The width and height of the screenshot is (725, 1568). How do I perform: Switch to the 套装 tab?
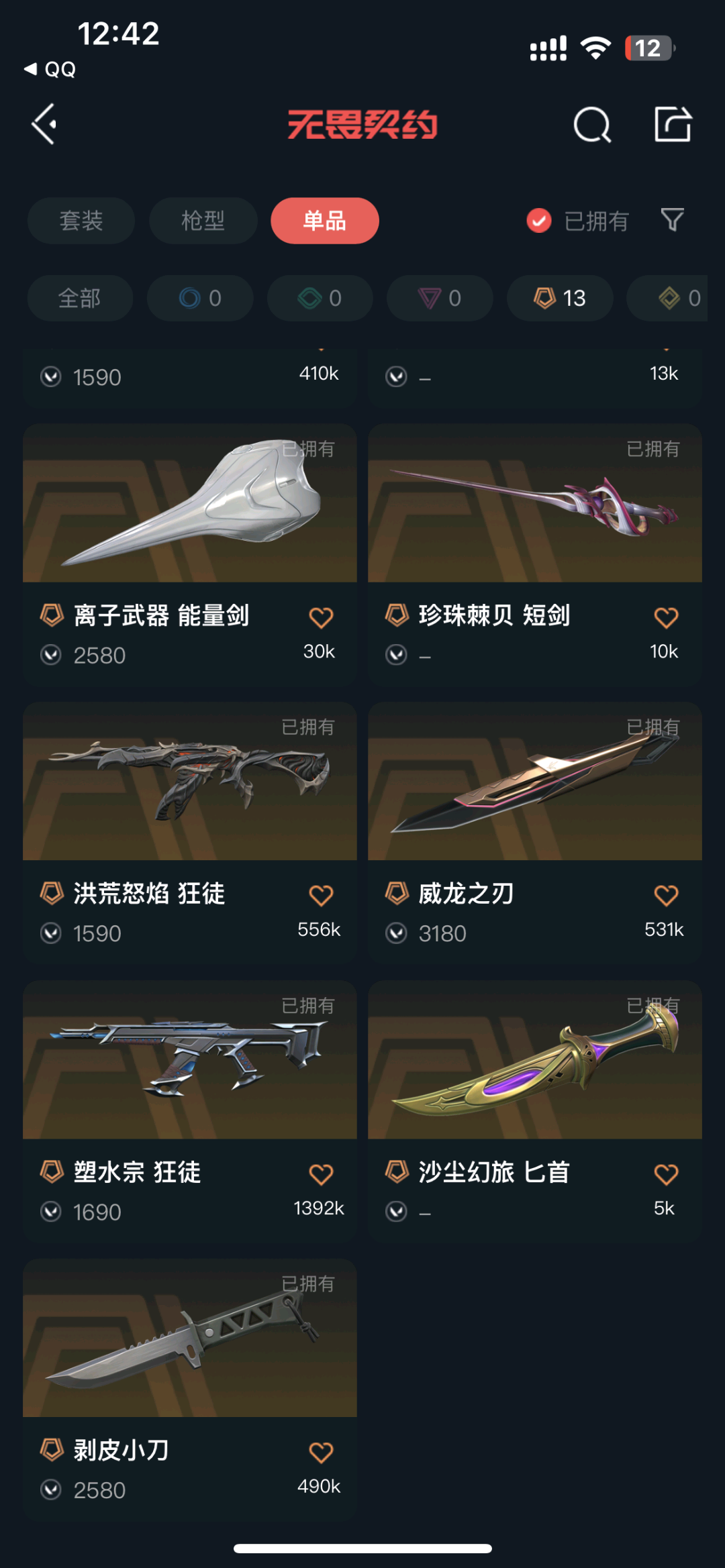click(x=81, y=221)
